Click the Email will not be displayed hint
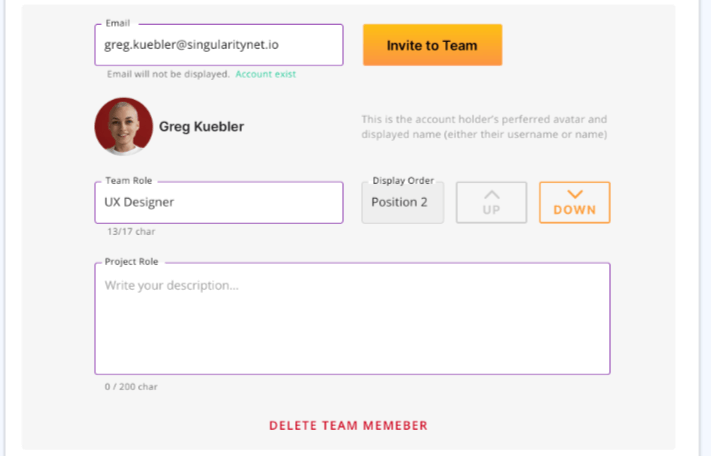 point(168,74)
